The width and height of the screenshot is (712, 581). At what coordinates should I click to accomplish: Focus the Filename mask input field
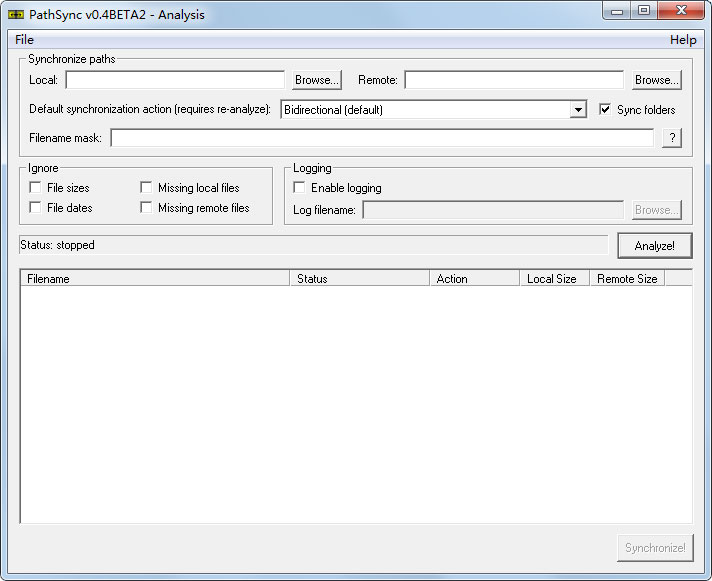[382, 138]
